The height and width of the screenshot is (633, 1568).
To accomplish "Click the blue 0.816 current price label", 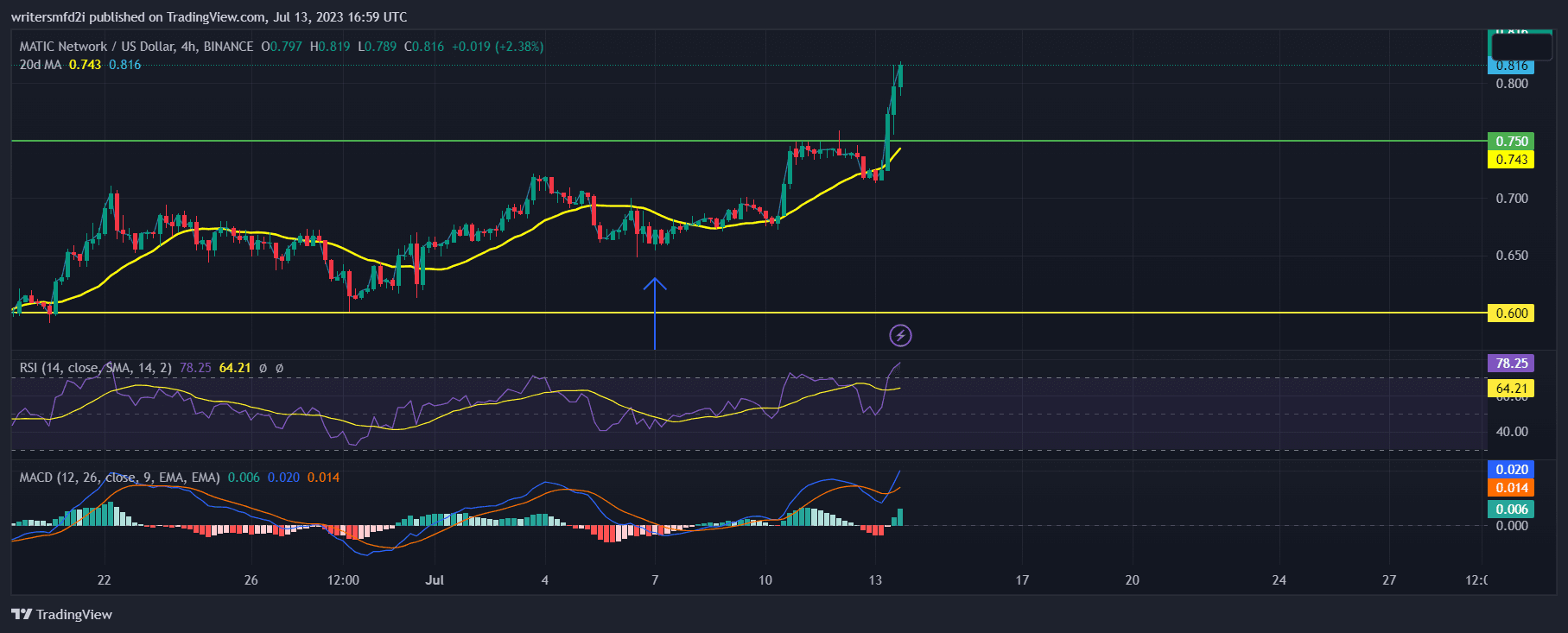I will pos(1511,66).
